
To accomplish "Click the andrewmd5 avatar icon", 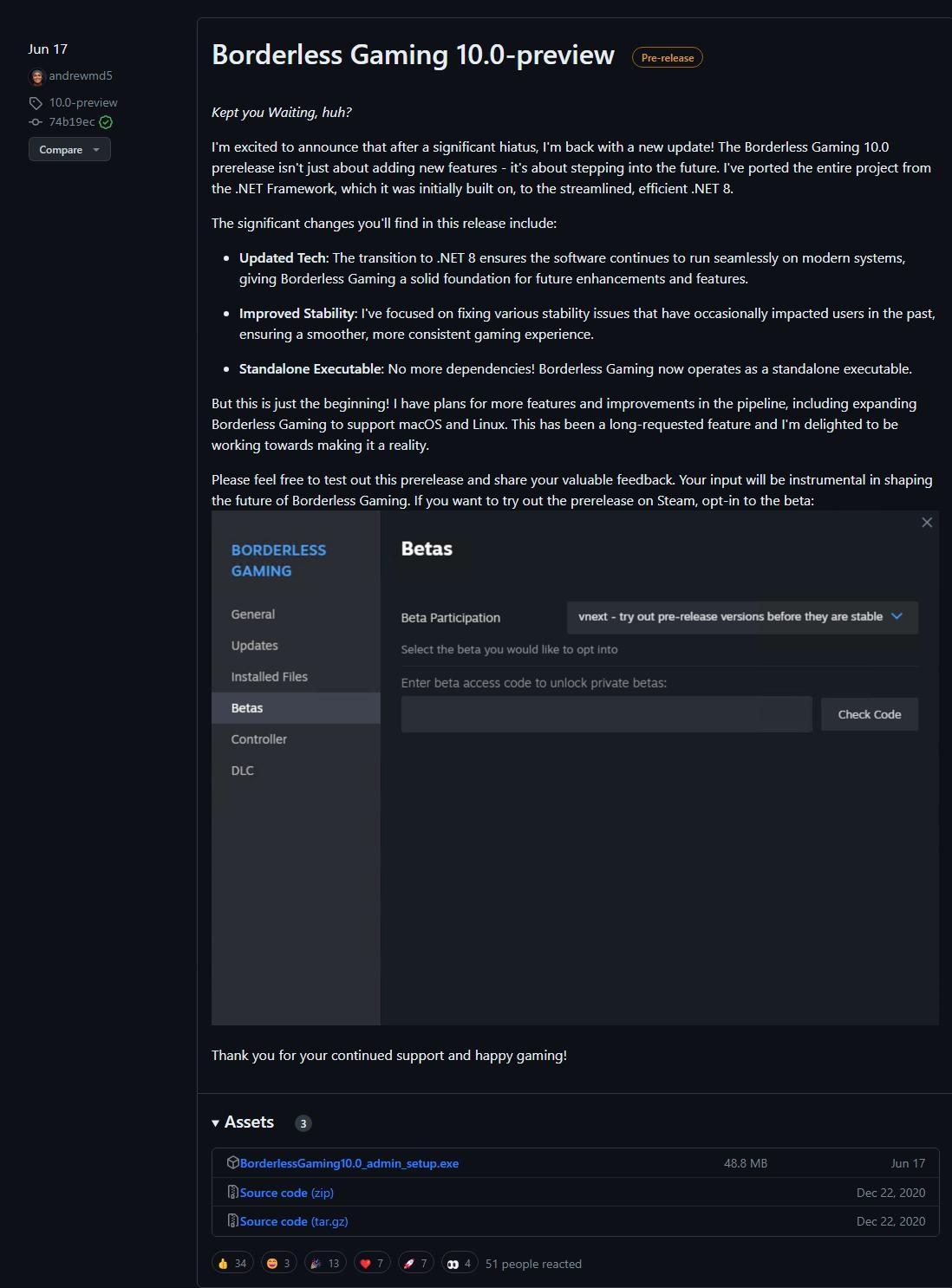I will [36, 76].
